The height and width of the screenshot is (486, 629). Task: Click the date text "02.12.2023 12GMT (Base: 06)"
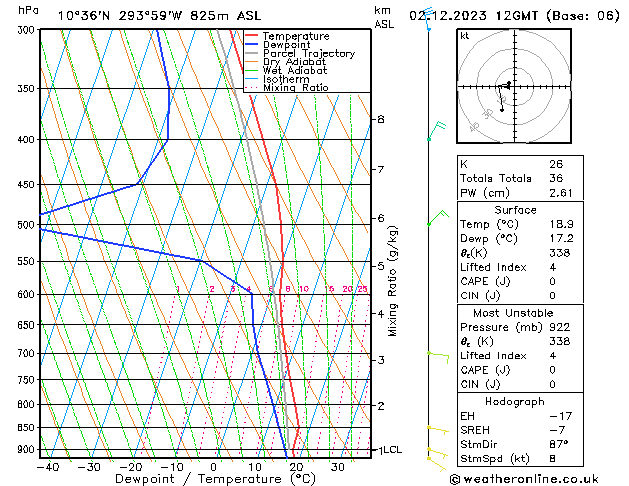coord(514,16)
